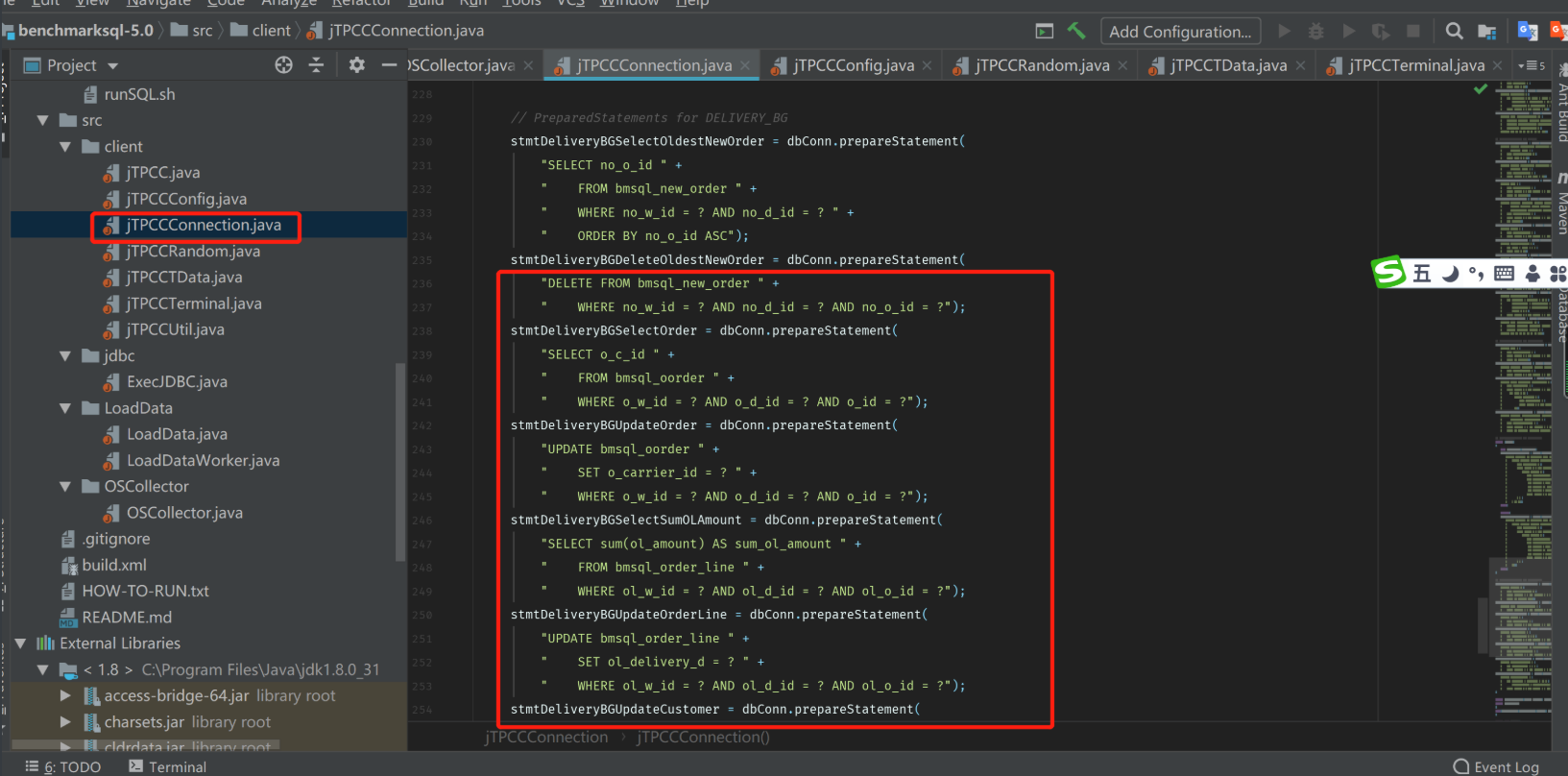Screen dimensions: 1568x776
Task: Collapse the < 1.8 > JDK node arrow
Action: [42, 669]
